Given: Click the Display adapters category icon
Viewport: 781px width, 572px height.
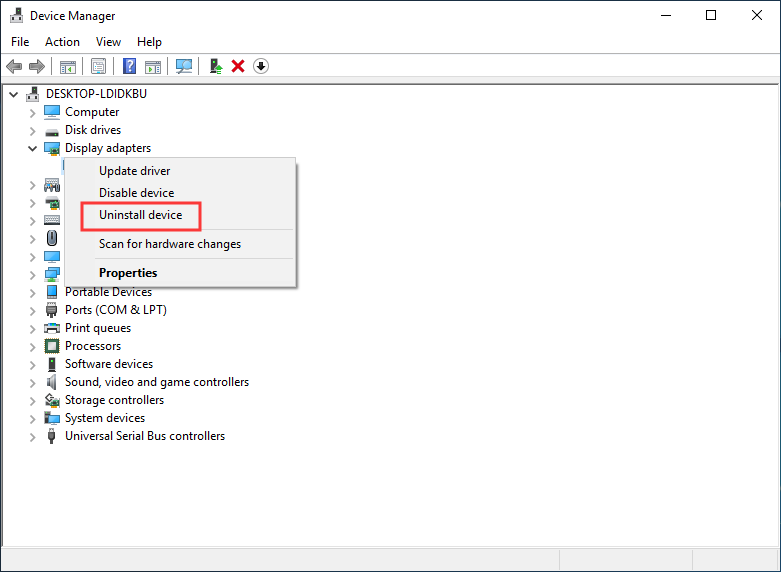Looking at the screenshot, I should point(52,148).
